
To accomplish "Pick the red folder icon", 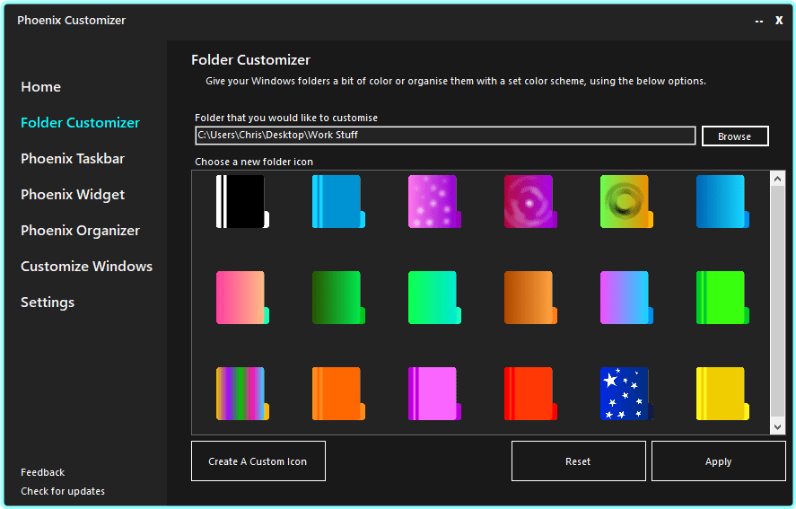I will coord(529,393).
